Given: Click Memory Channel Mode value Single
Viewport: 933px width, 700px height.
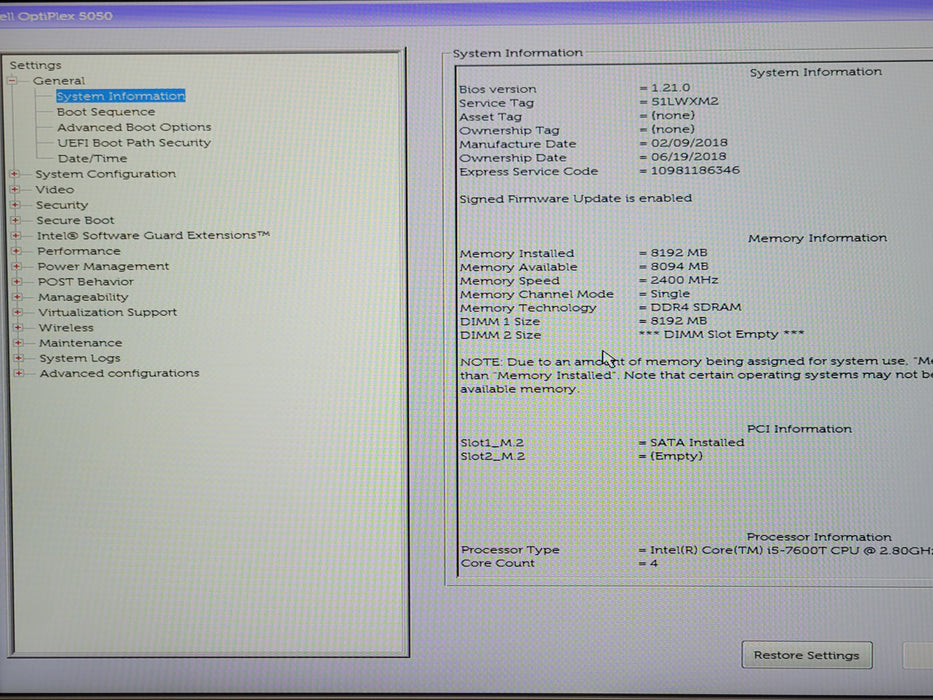Looking at the screenshot, I should (x=670, y=293).
